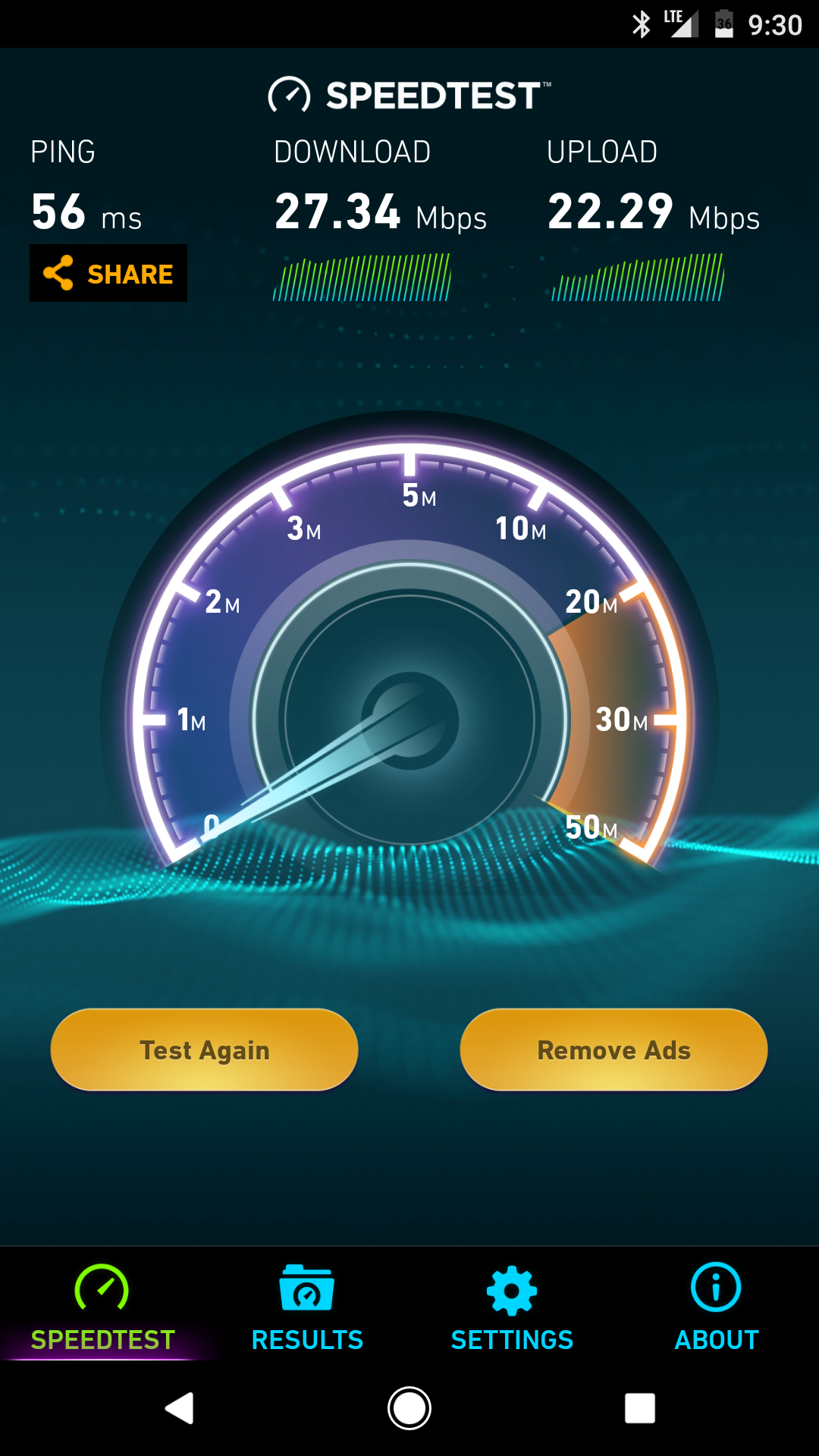Open the Speedtest gauge icon tab
The image size is (819, 1456).
tap(102, 1288)
